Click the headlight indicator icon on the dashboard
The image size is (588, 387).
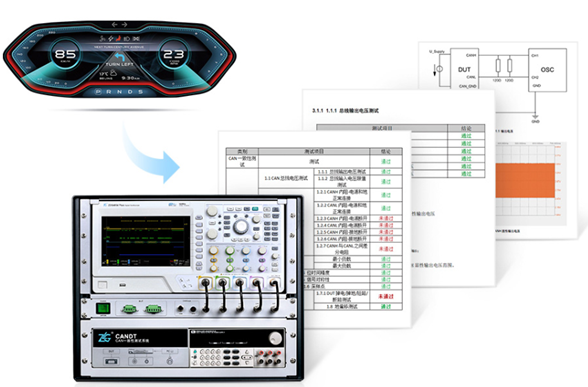[x=127, y=38]
